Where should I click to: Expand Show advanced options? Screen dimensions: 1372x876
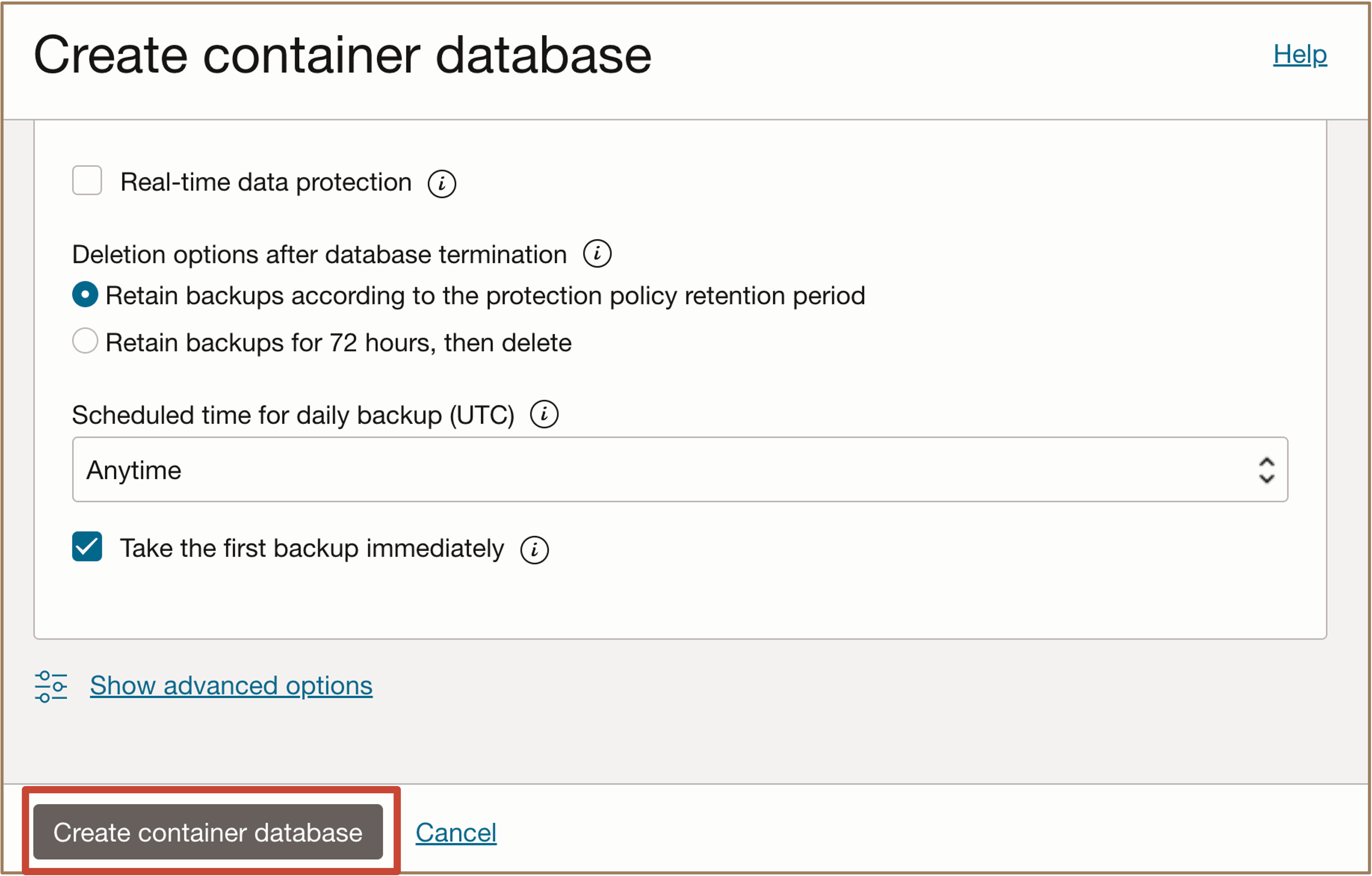tap(231, 685)
